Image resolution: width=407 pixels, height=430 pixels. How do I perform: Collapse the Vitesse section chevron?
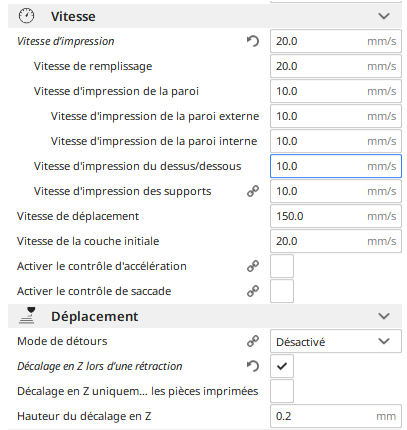coord(384,16)
